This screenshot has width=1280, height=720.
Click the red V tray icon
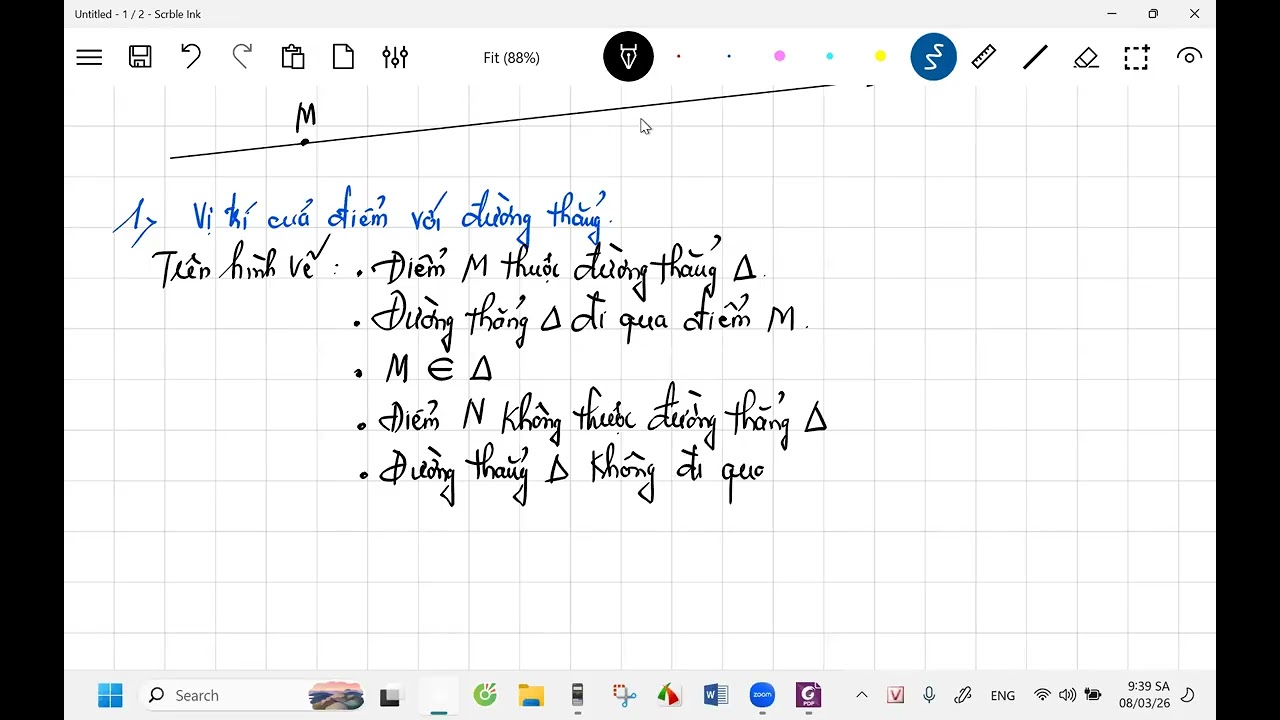(x=895, y=695)
